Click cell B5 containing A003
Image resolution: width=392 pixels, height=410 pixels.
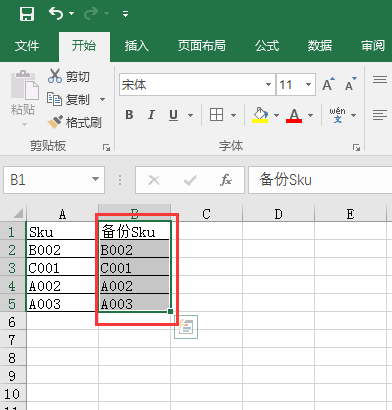134,303
